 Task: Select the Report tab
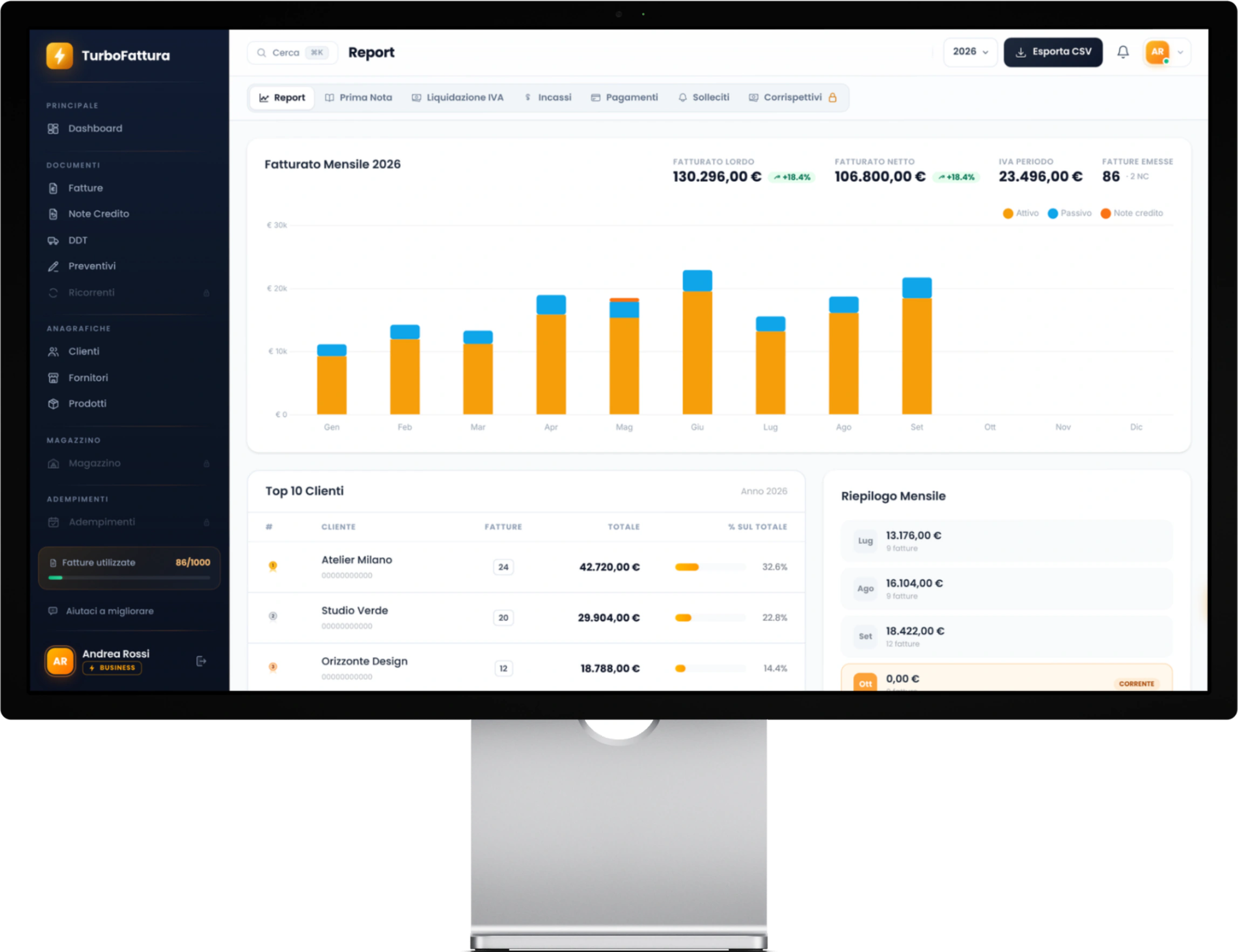pyautogui.click(x=282, y=98)
